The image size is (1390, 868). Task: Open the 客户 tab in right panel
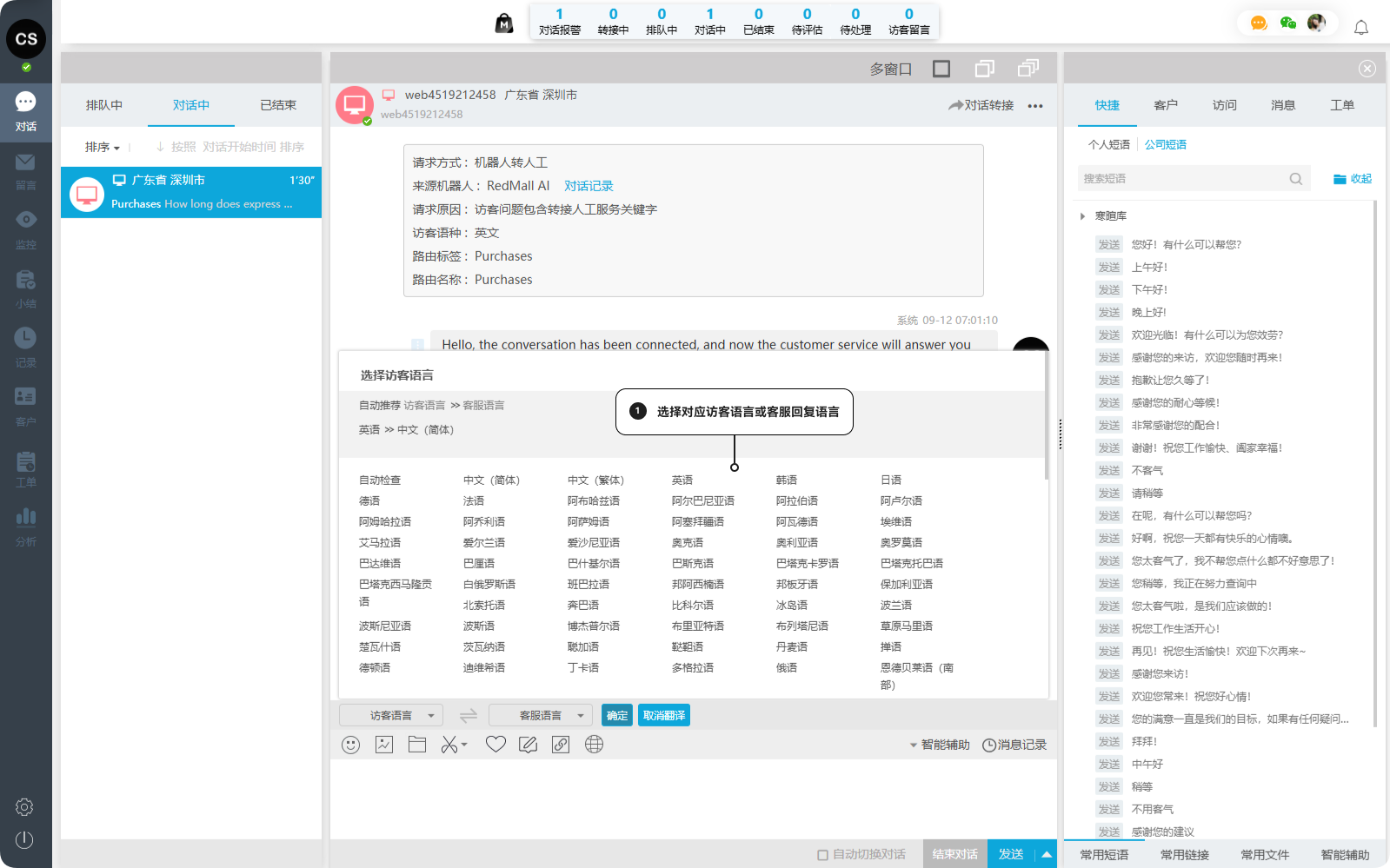1166,105
